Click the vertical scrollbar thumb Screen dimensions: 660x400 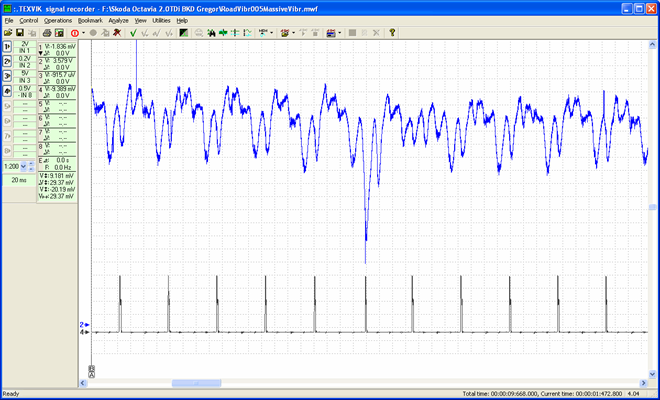(x=652, y=207)
